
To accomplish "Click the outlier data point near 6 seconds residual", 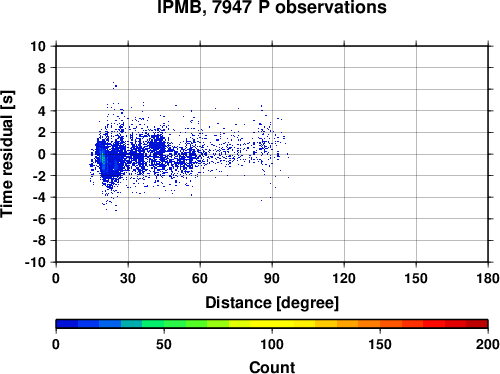I will pyautogui.click(x=116, y=86).
